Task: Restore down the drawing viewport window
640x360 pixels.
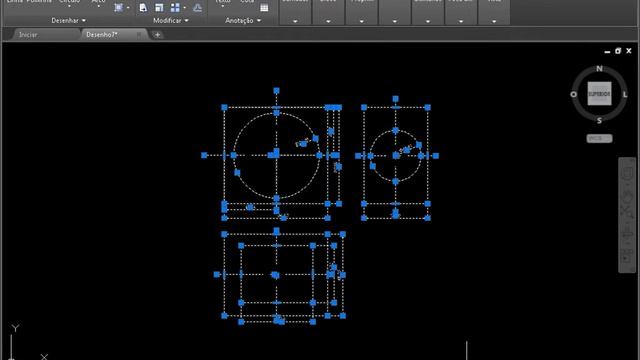Action: click(618, 51)
